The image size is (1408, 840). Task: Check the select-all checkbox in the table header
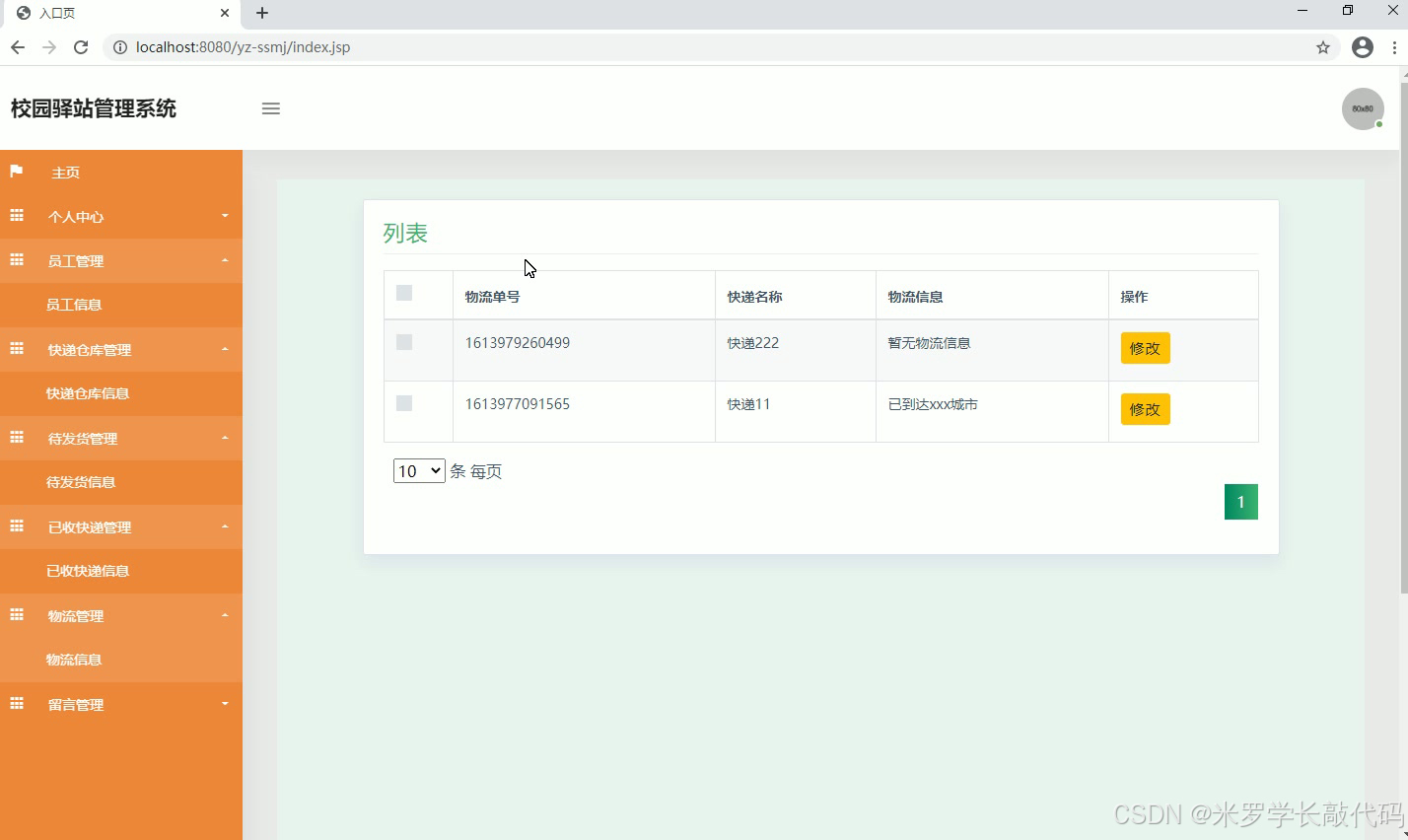coord(403,293)
